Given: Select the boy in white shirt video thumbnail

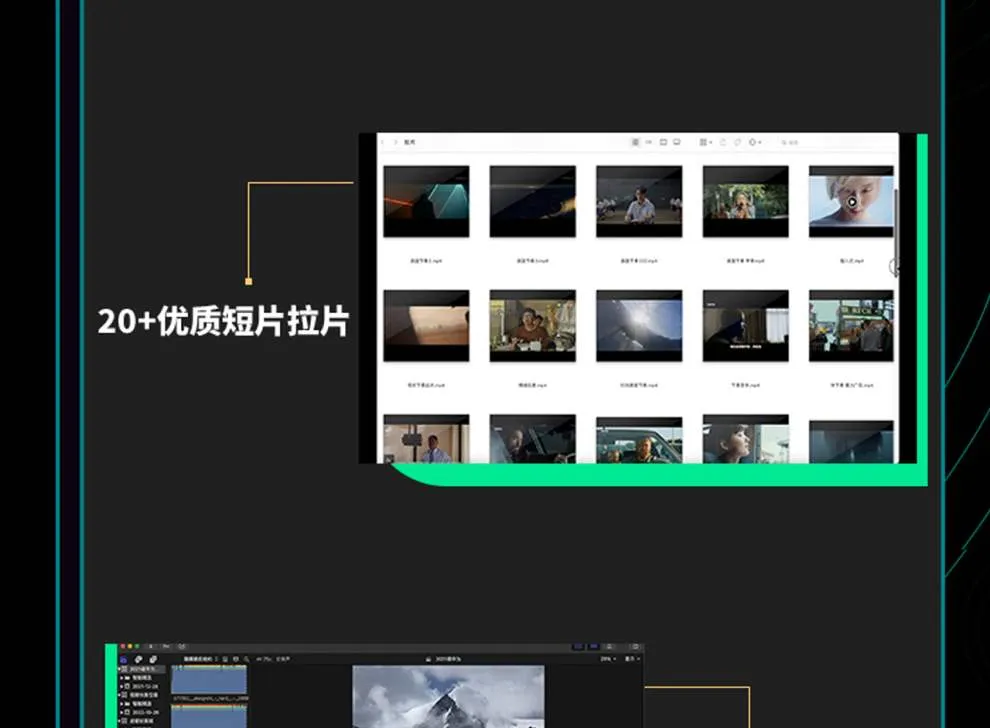Looking at the screenshot, I should click(x=639, y=202).
